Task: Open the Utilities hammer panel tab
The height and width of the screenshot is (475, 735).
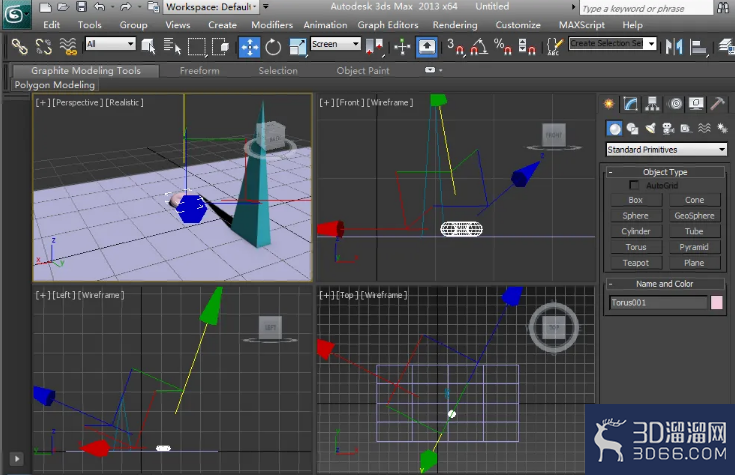Action: [x=717, y=104]
